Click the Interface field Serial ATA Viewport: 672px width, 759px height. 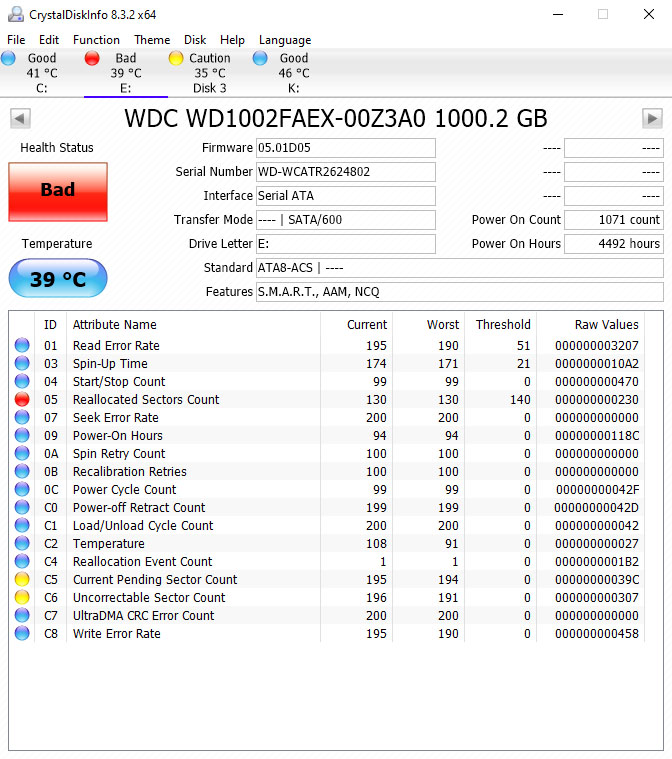(x=346, y=196)
